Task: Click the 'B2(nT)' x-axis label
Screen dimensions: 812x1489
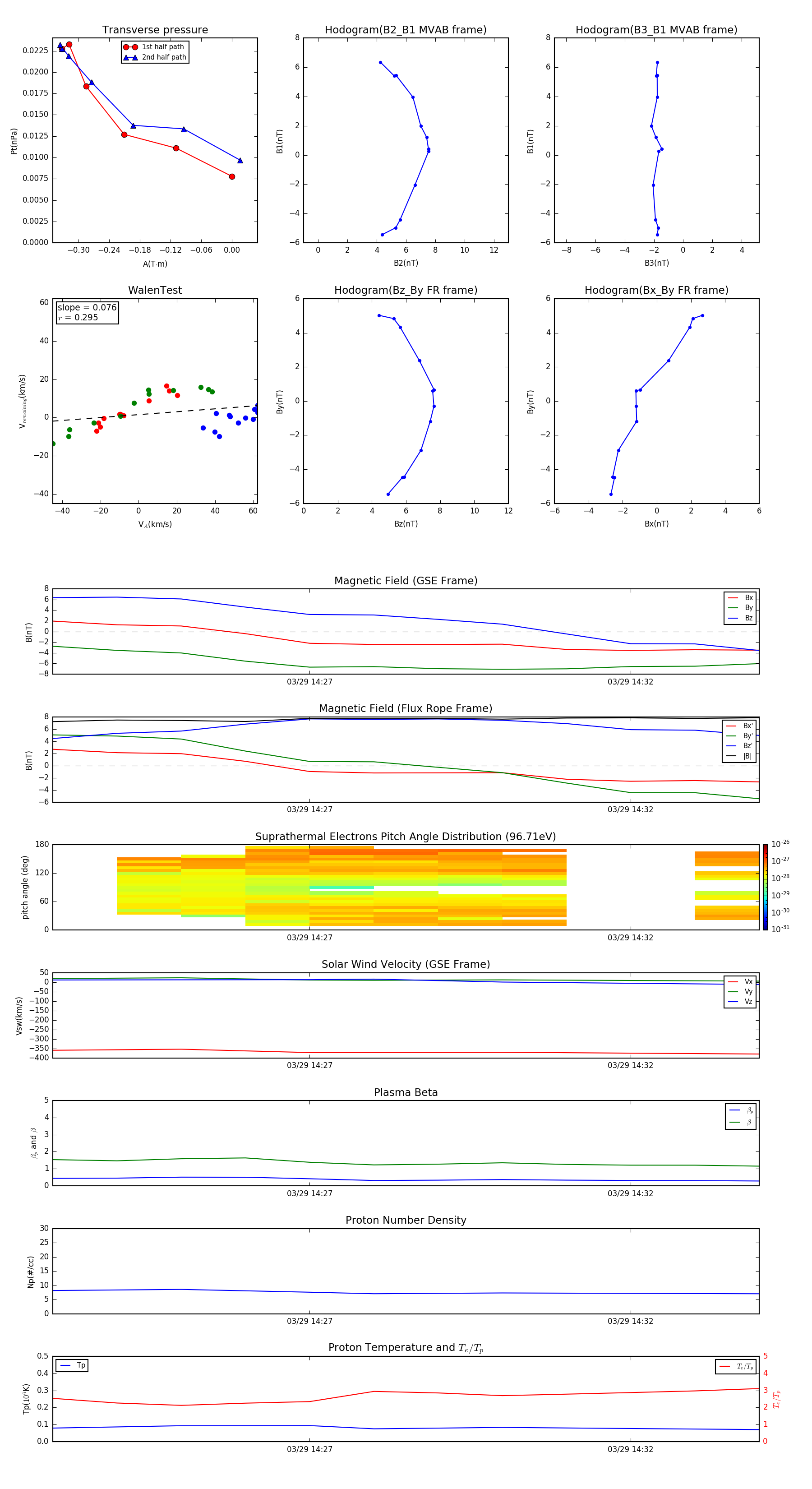Action: (x=406, y=264)
